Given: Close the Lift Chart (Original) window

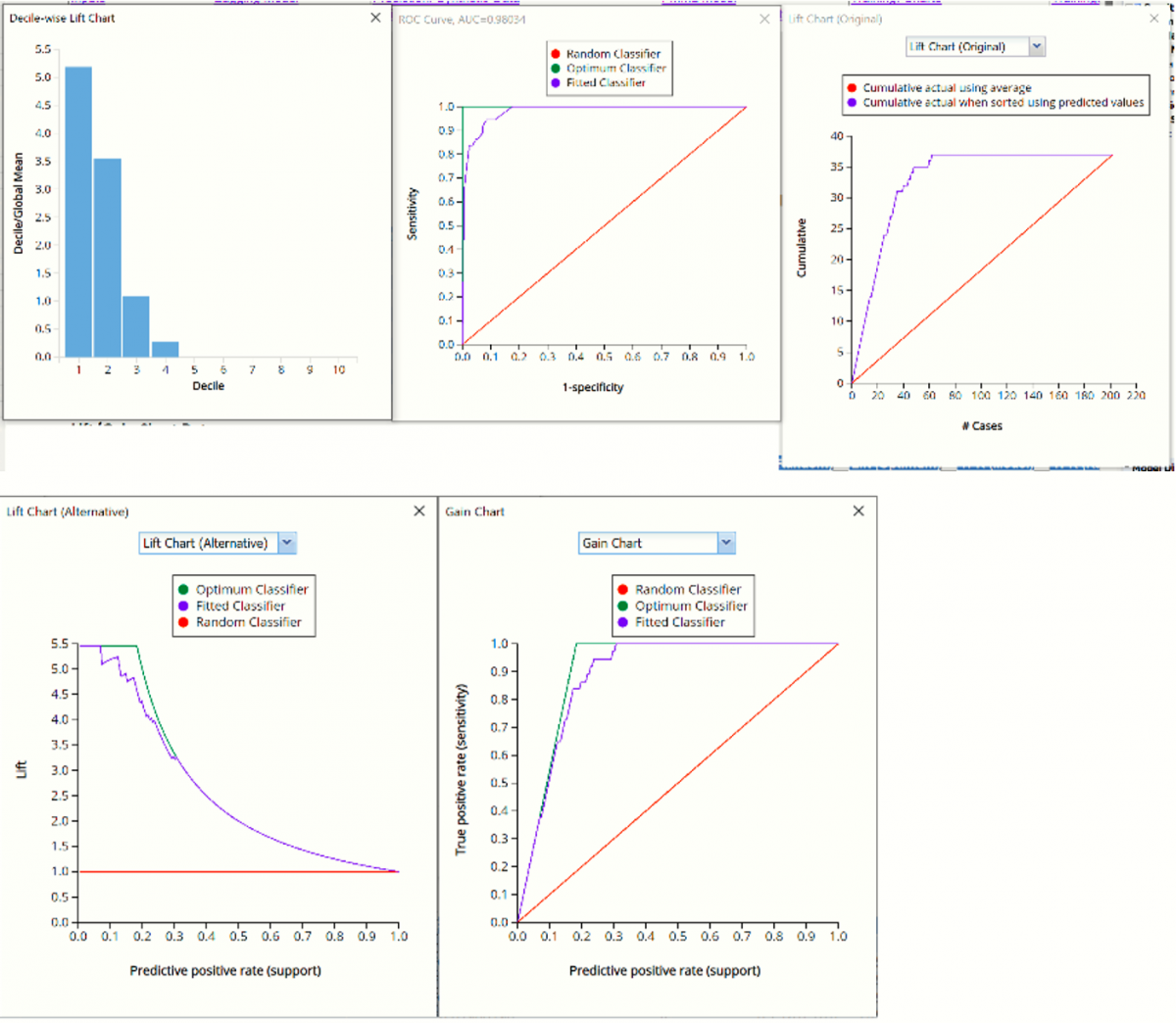Looking at the screenshot, I should click(1153, 19).
